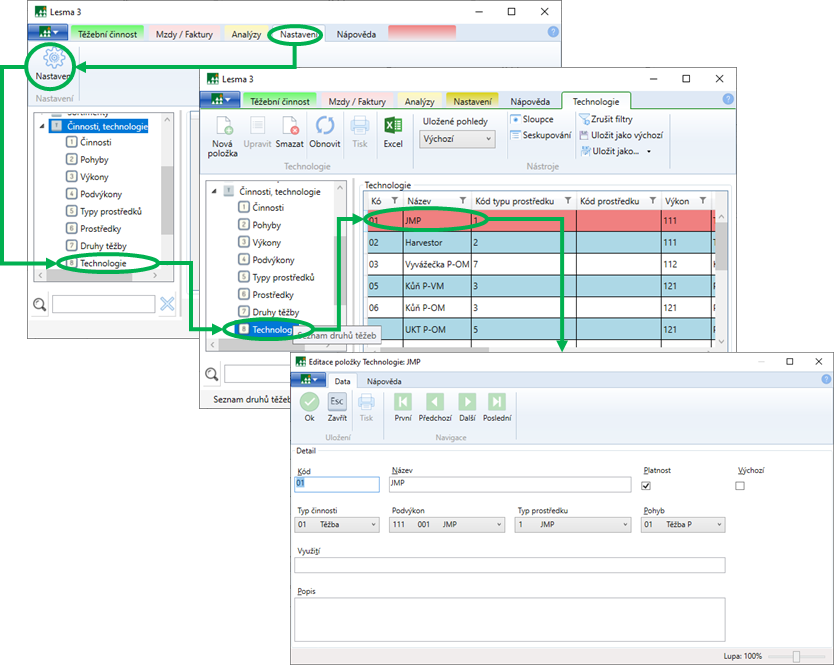
Task: Jump to the Poslední record icon
Action: (496, 402)
